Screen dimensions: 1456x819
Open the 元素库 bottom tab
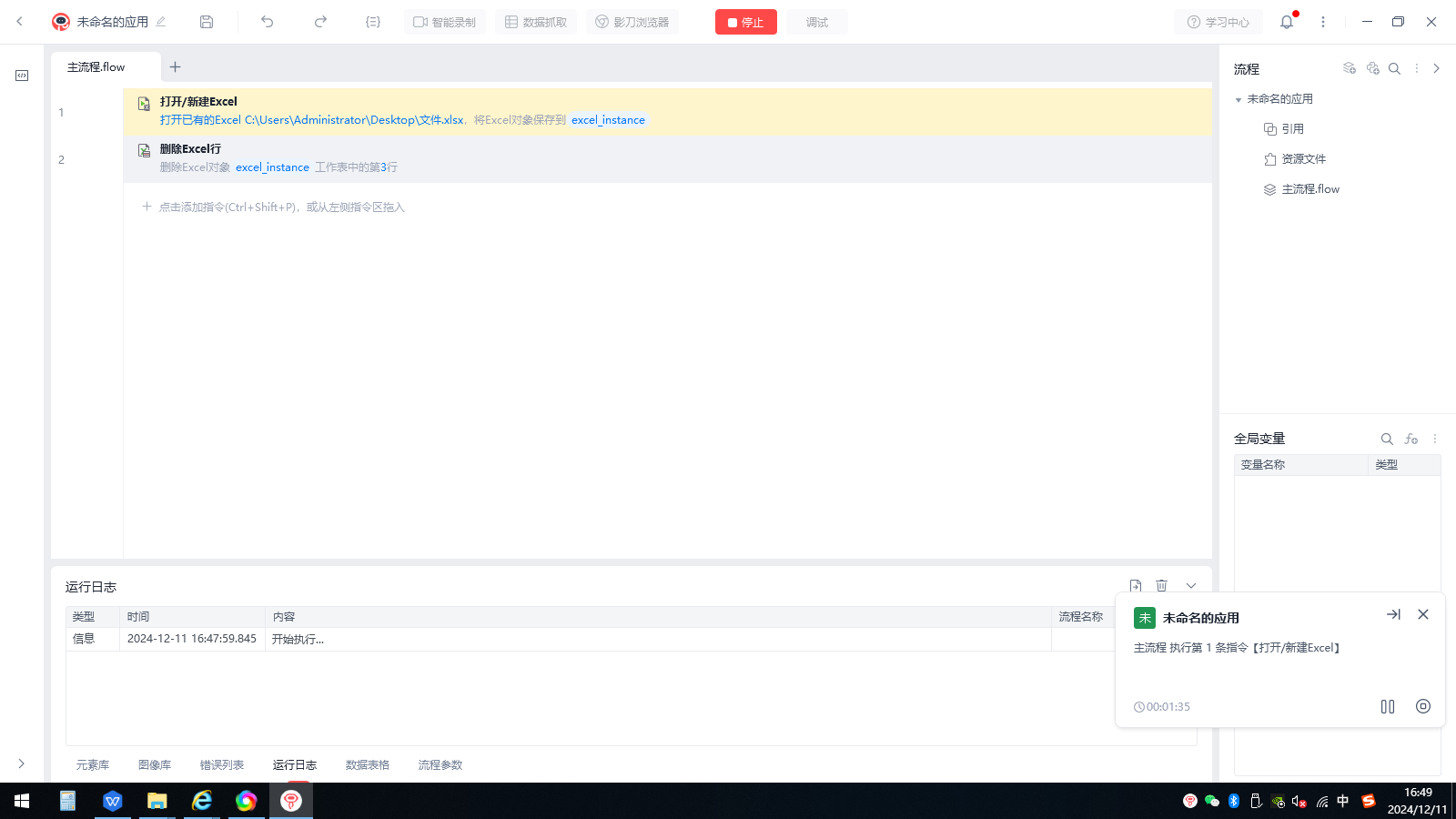coord(93,765)
